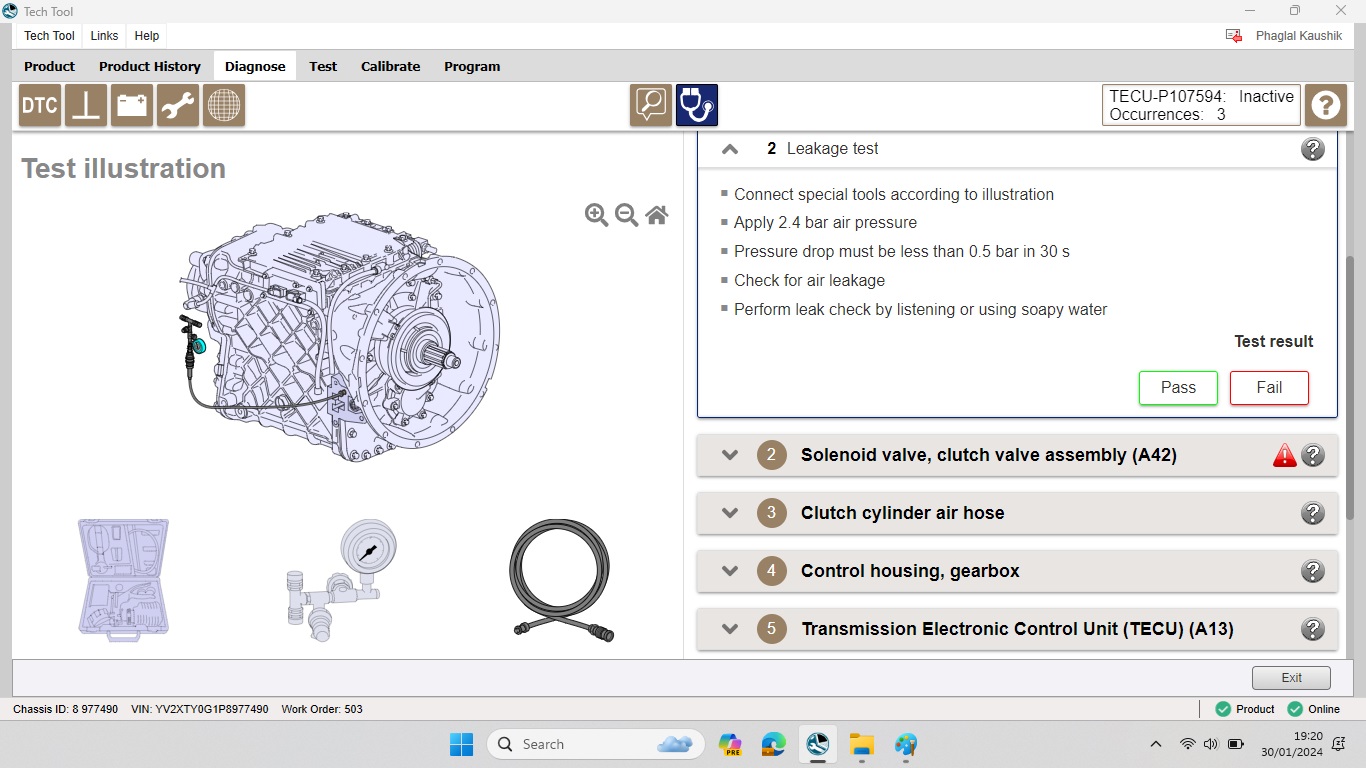Open the battery diagnostics icon
This screenshot has height=768, width=1366.
pos(132,105)
